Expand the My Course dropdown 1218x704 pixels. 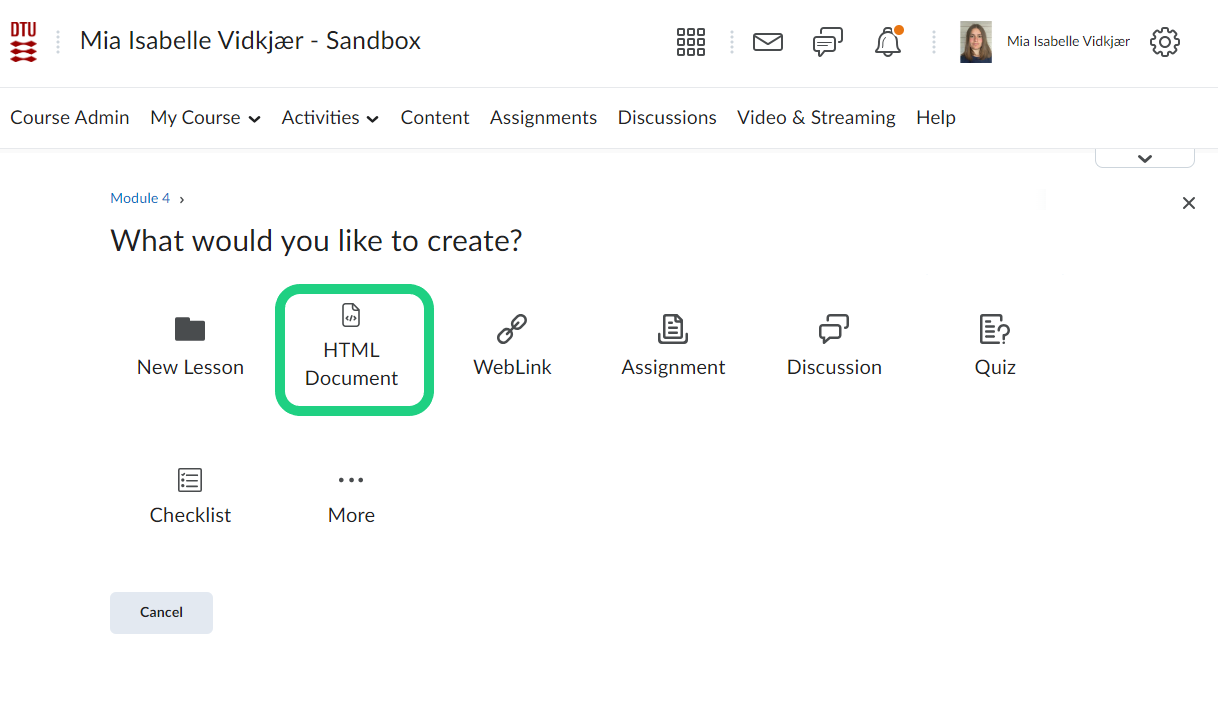pos(205,118)
